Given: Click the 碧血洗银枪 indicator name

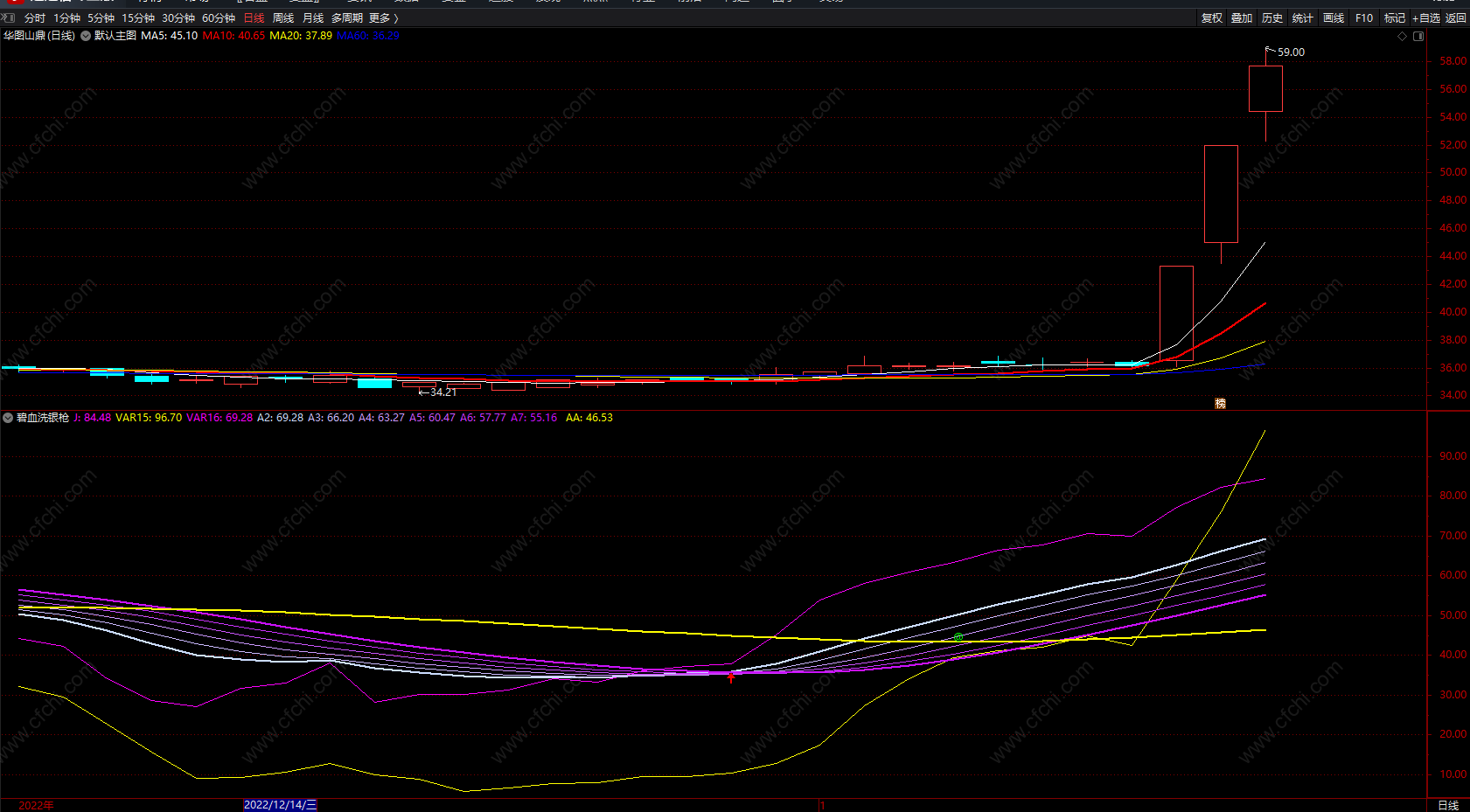Looking at the screenshot, I should pyautogui.click(x=42, y=418).
